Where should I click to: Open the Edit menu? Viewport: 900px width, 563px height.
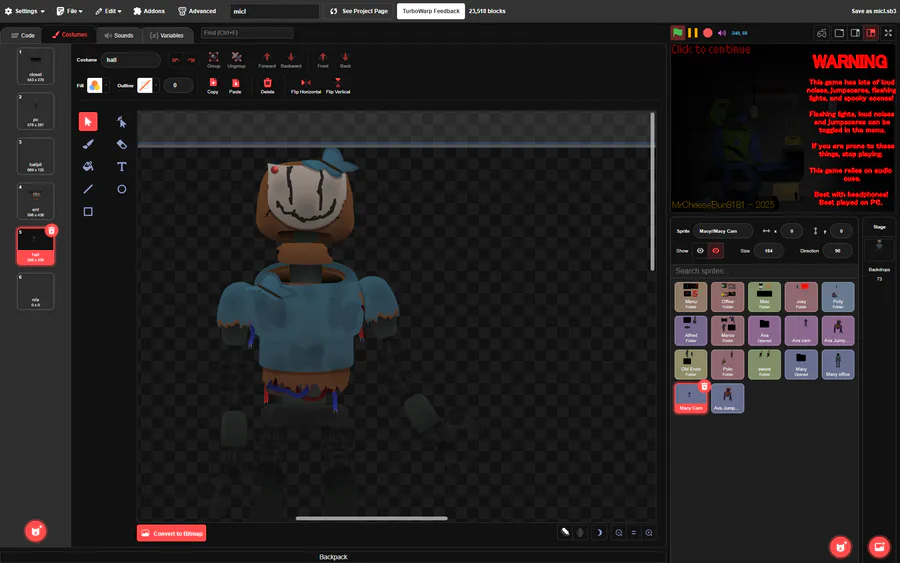pos(108,11)
